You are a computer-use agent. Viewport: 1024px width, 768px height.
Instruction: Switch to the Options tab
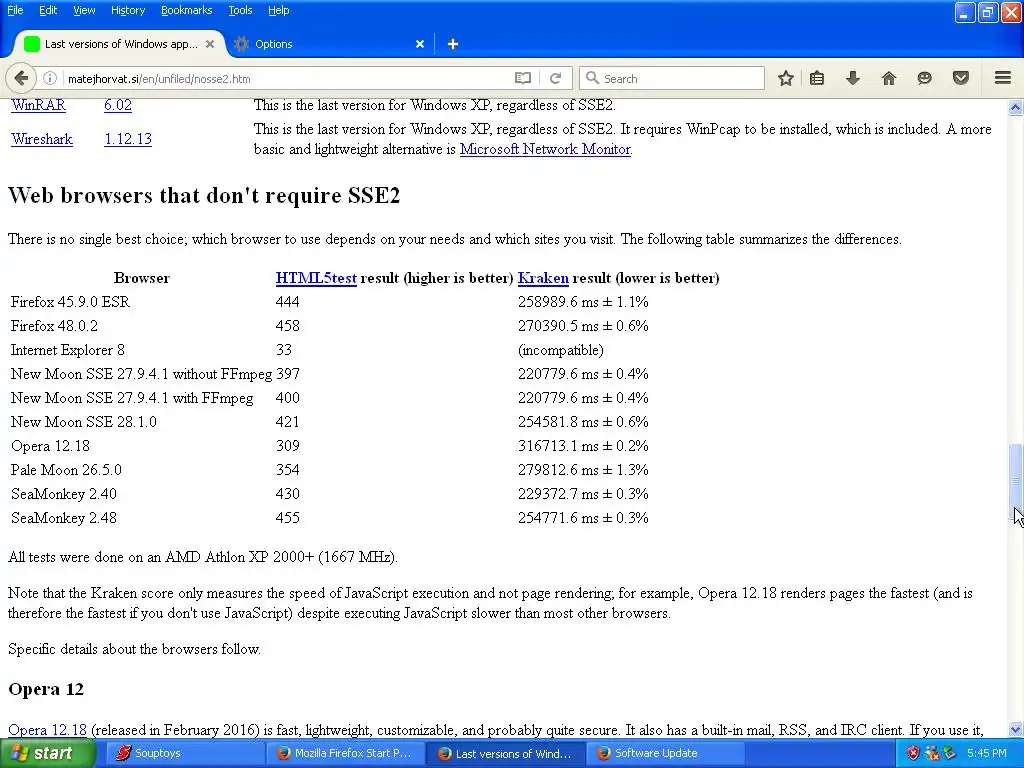point(331,44)
